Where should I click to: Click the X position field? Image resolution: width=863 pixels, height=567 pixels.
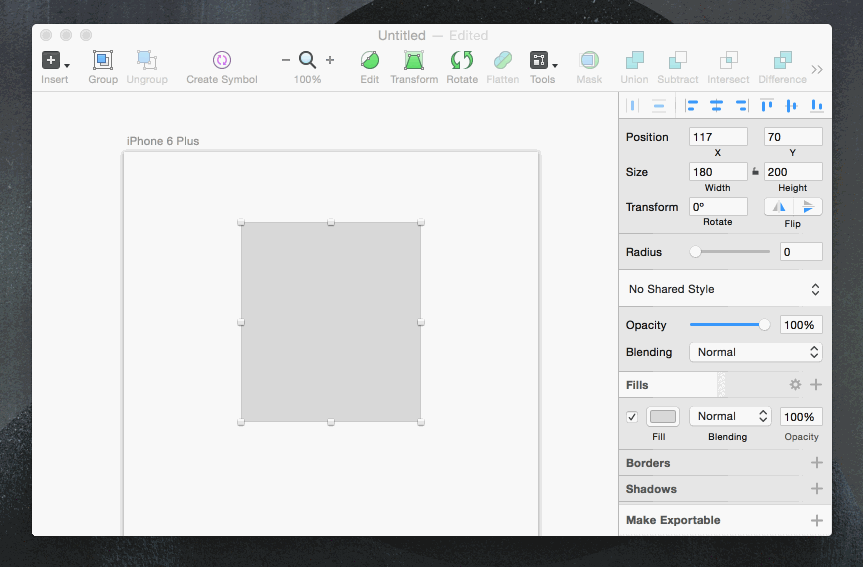point(718,137)
